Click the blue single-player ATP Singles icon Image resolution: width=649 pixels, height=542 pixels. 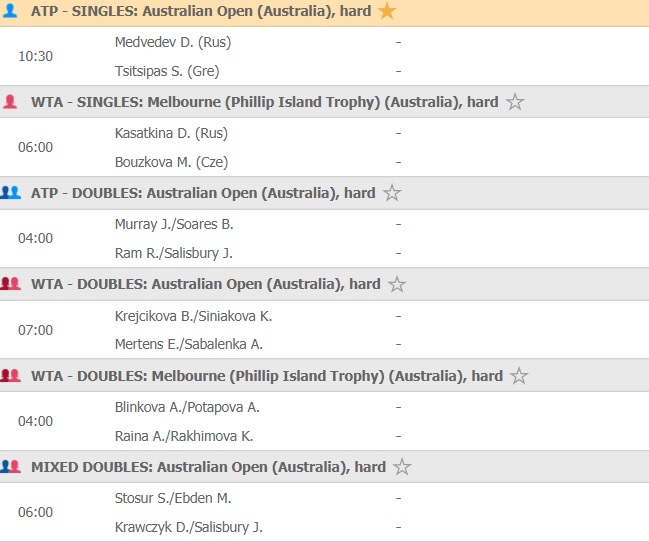(x=11, y=11)
